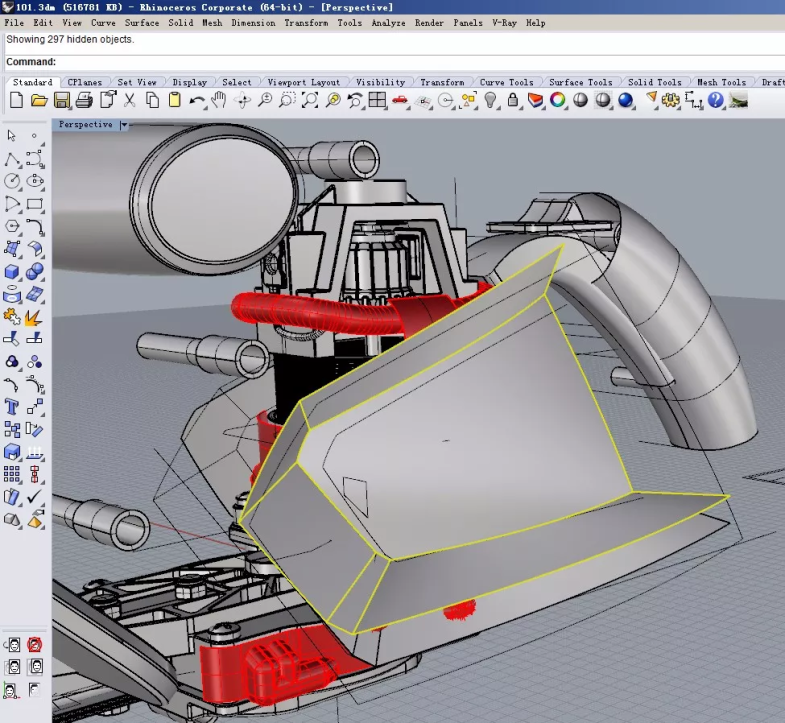The image size is (785, 723).
Task: Click the Save file icon
Action: tap(62, 100)
